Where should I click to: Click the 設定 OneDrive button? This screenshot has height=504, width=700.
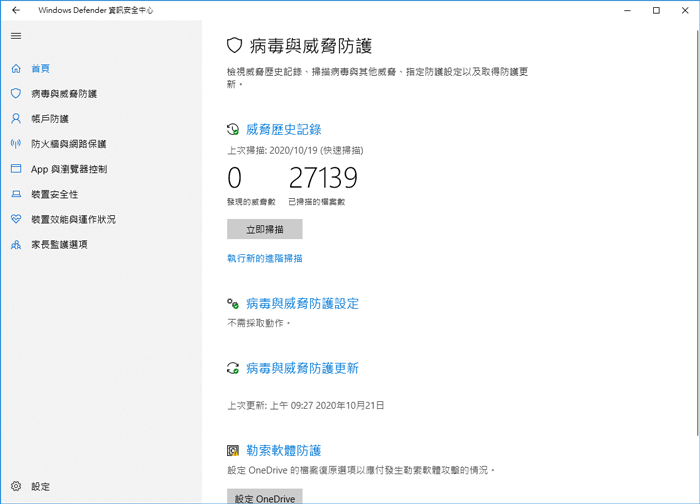265,496
